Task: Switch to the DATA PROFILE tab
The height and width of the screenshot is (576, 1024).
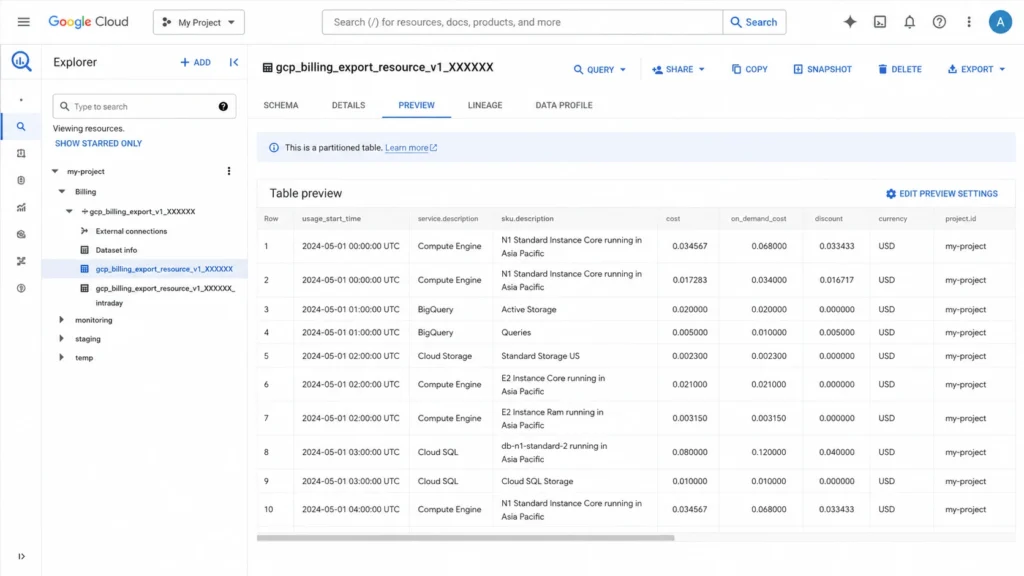Action: 564,105
